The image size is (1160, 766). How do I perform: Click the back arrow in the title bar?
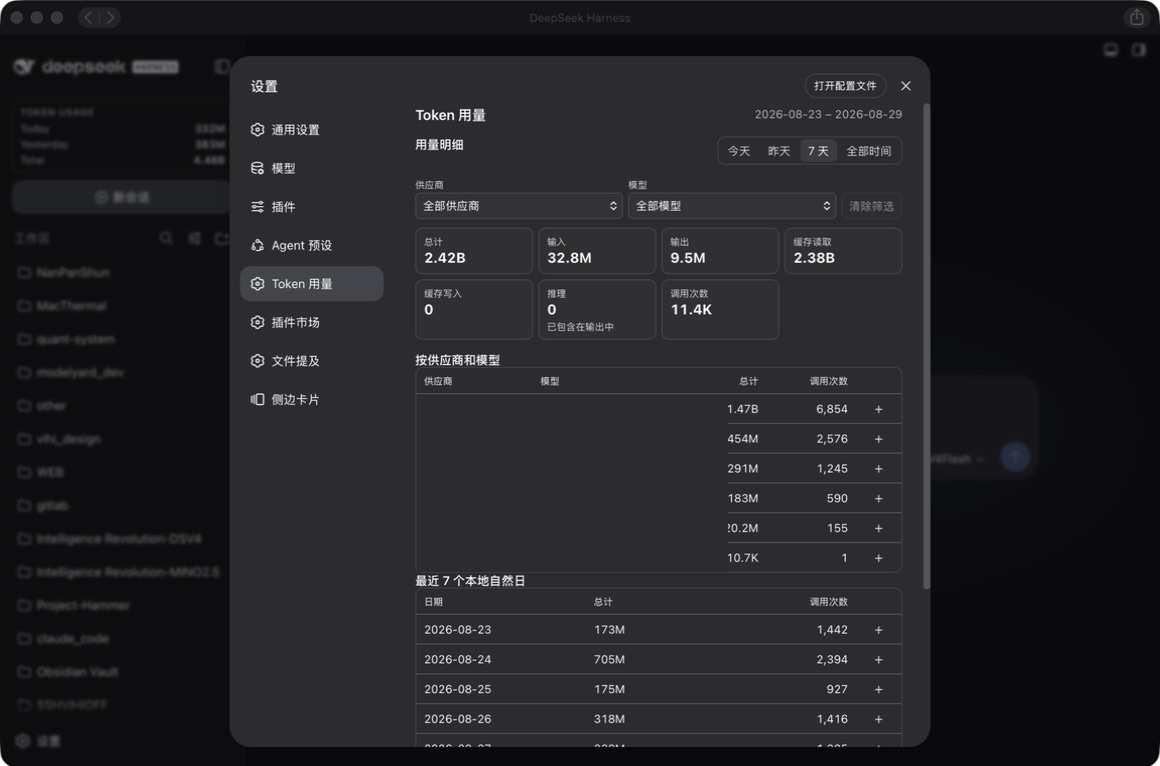pyautogui.click(x=89, y=17)
